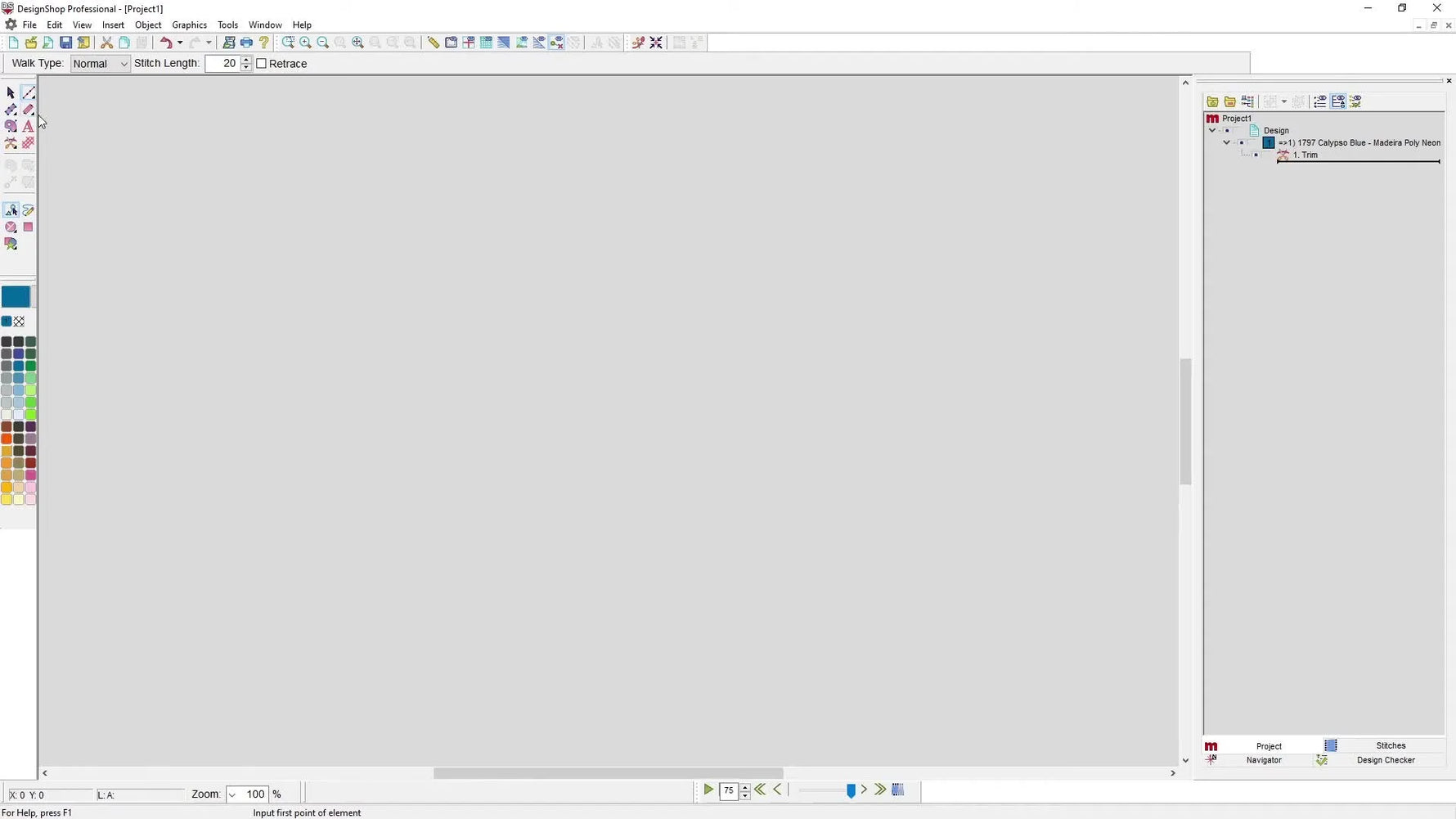
Task: Toggle visibility of the 1. Trim element
Action: (1256, 155)
